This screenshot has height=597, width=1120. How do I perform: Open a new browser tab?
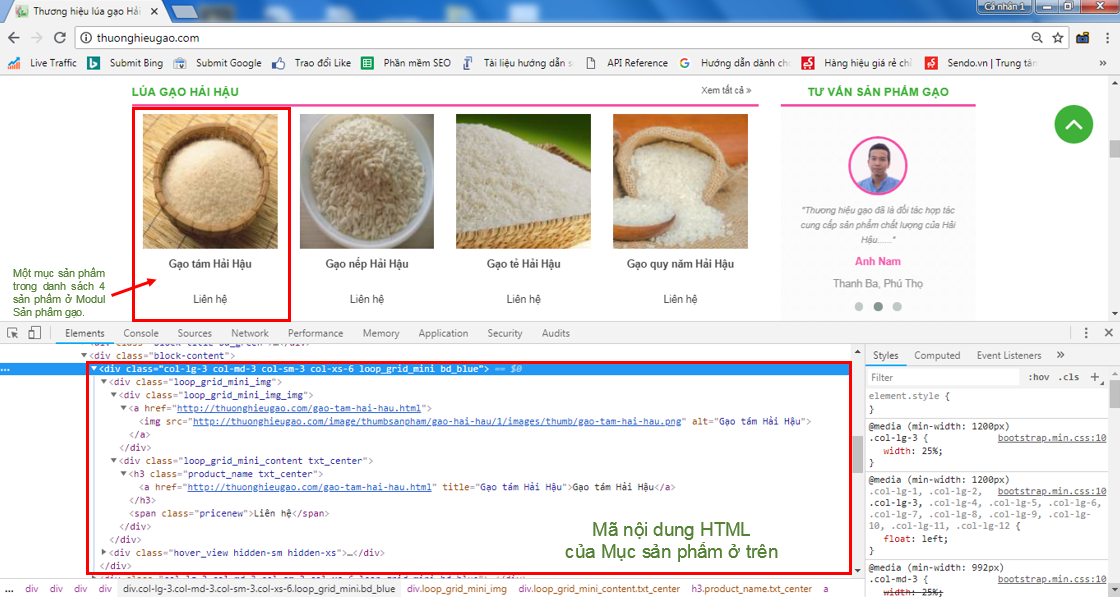coord(184,11)
